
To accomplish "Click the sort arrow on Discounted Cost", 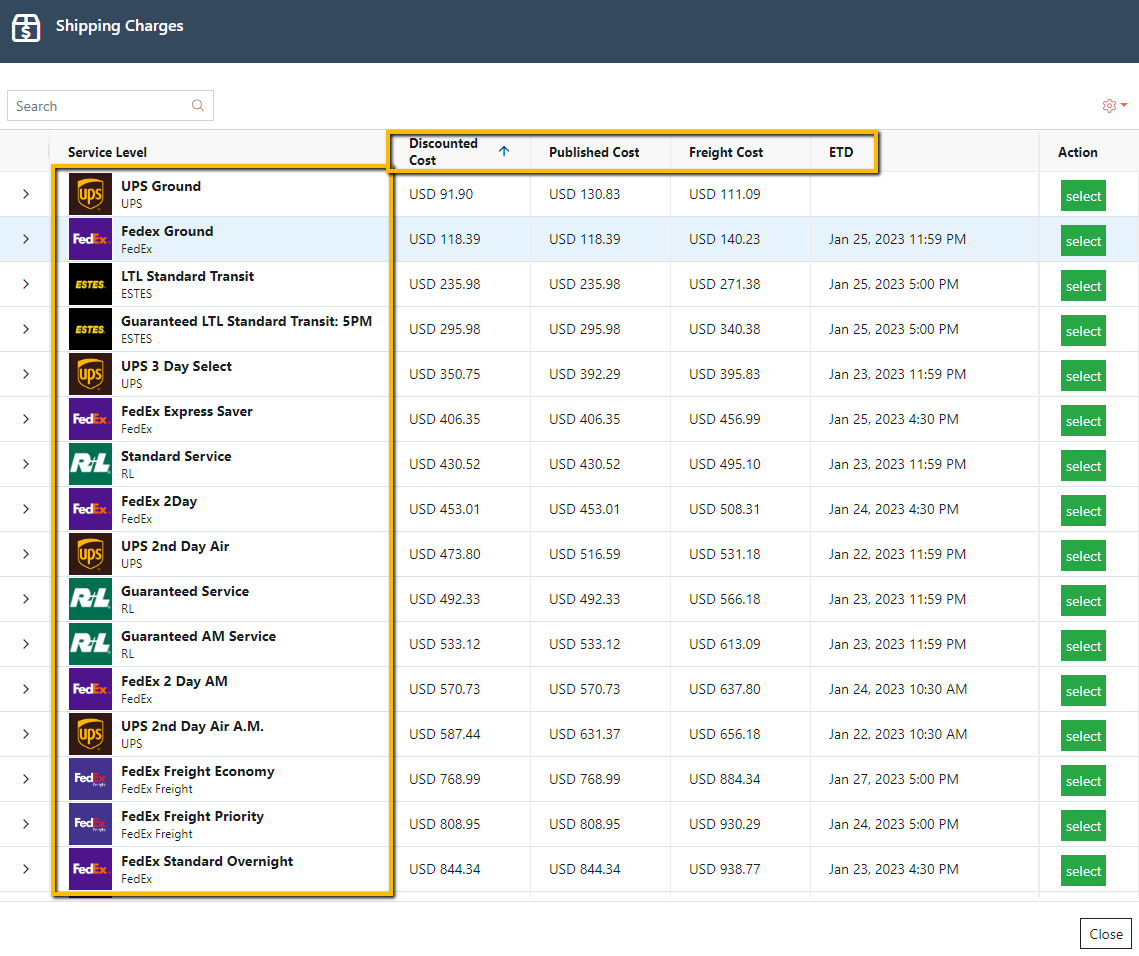I will 504,151.
